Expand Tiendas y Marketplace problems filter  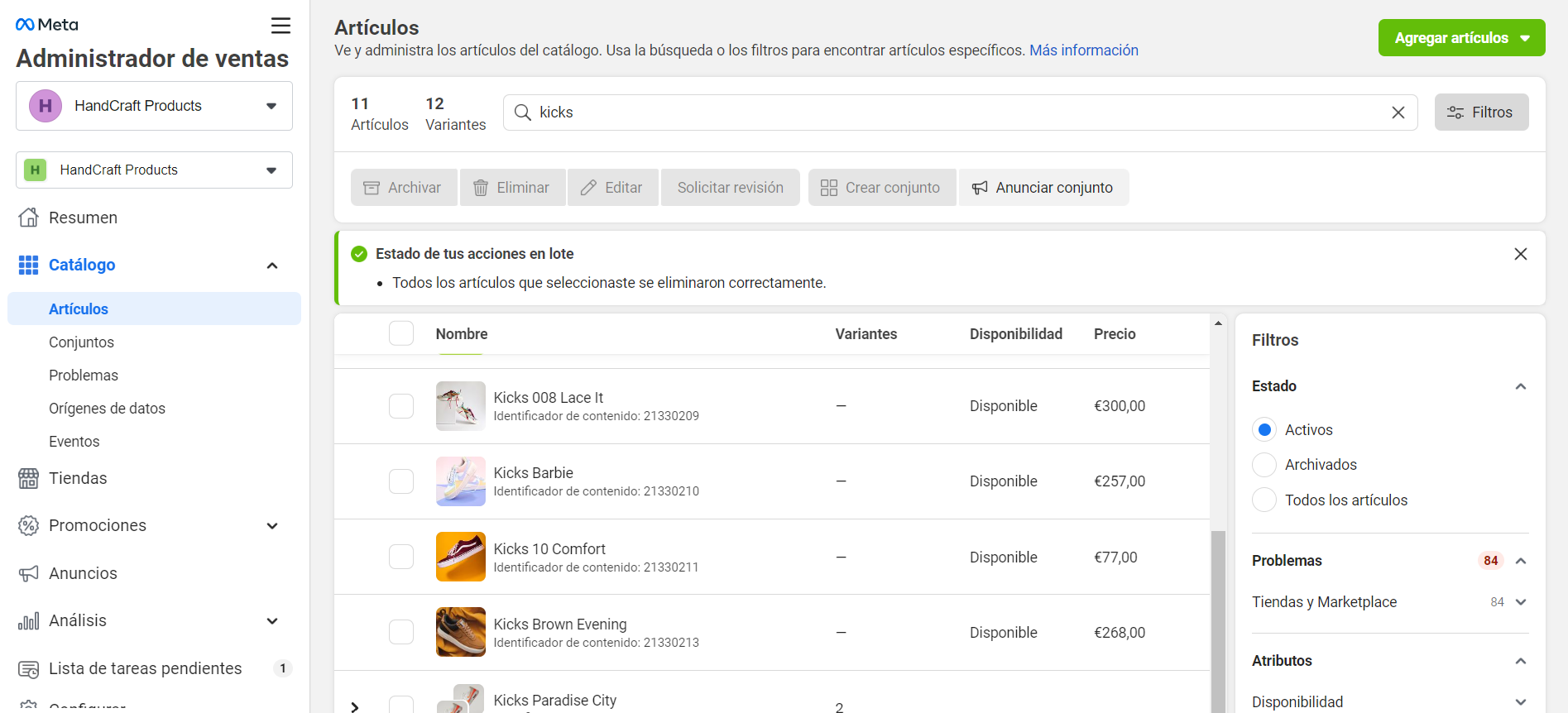pos(1520,602)
